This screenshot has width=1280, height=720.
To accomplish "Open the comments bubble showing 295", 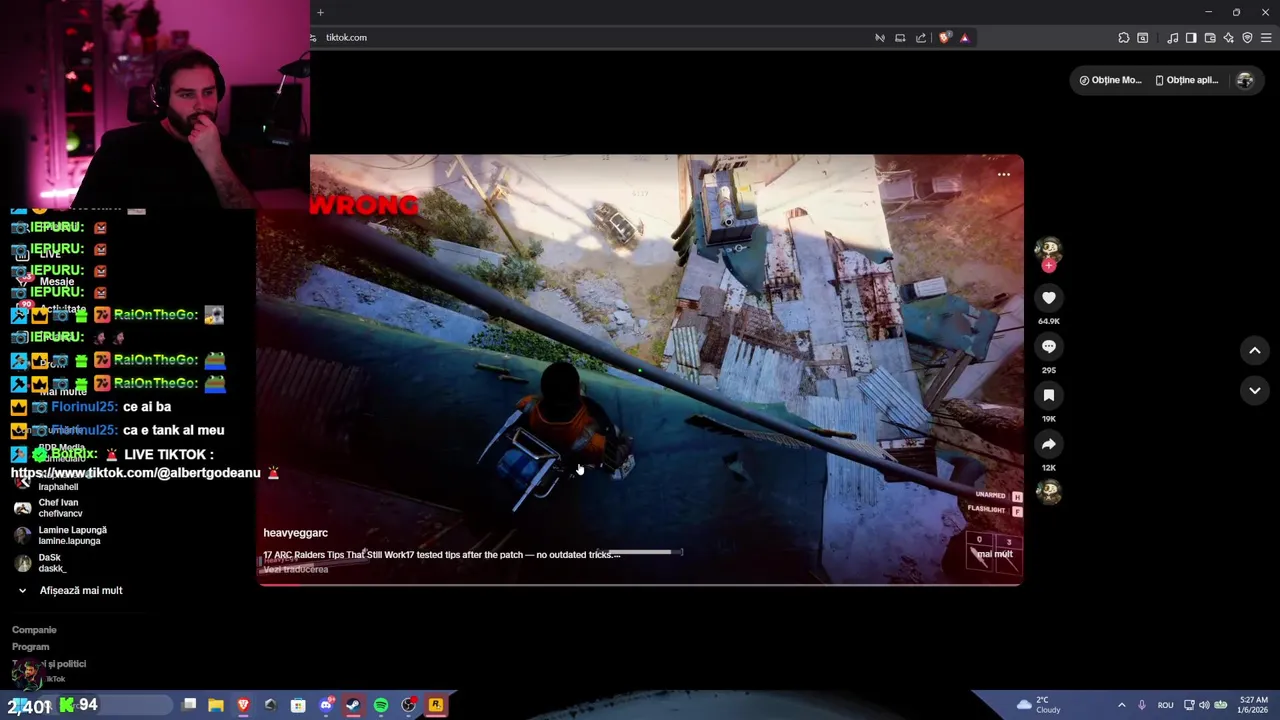I will (1048, 346).
